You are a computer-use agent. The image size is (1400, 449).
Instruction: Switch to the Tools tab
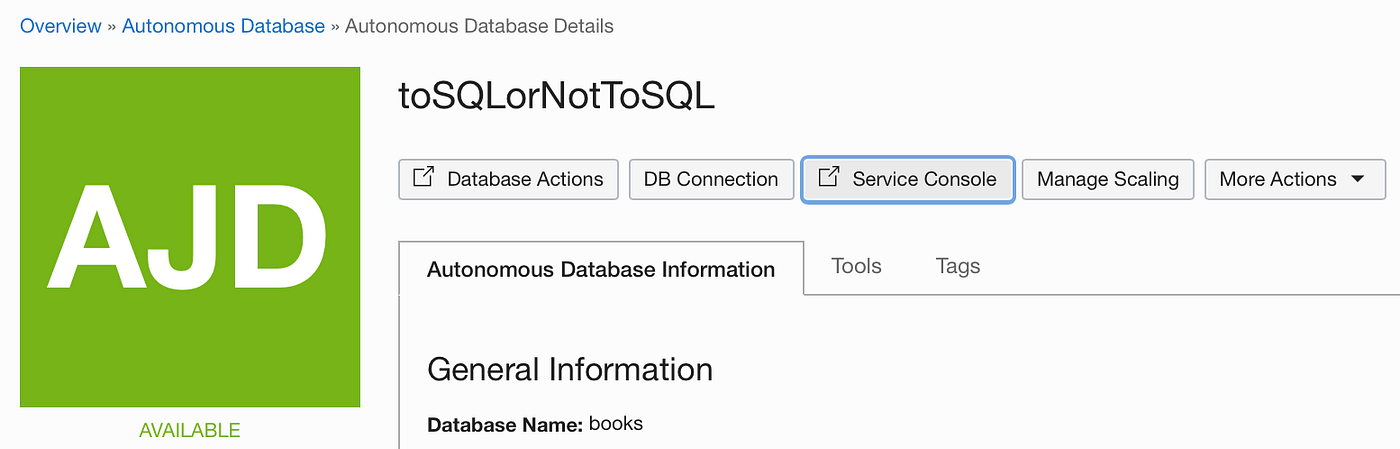point(857,266)
